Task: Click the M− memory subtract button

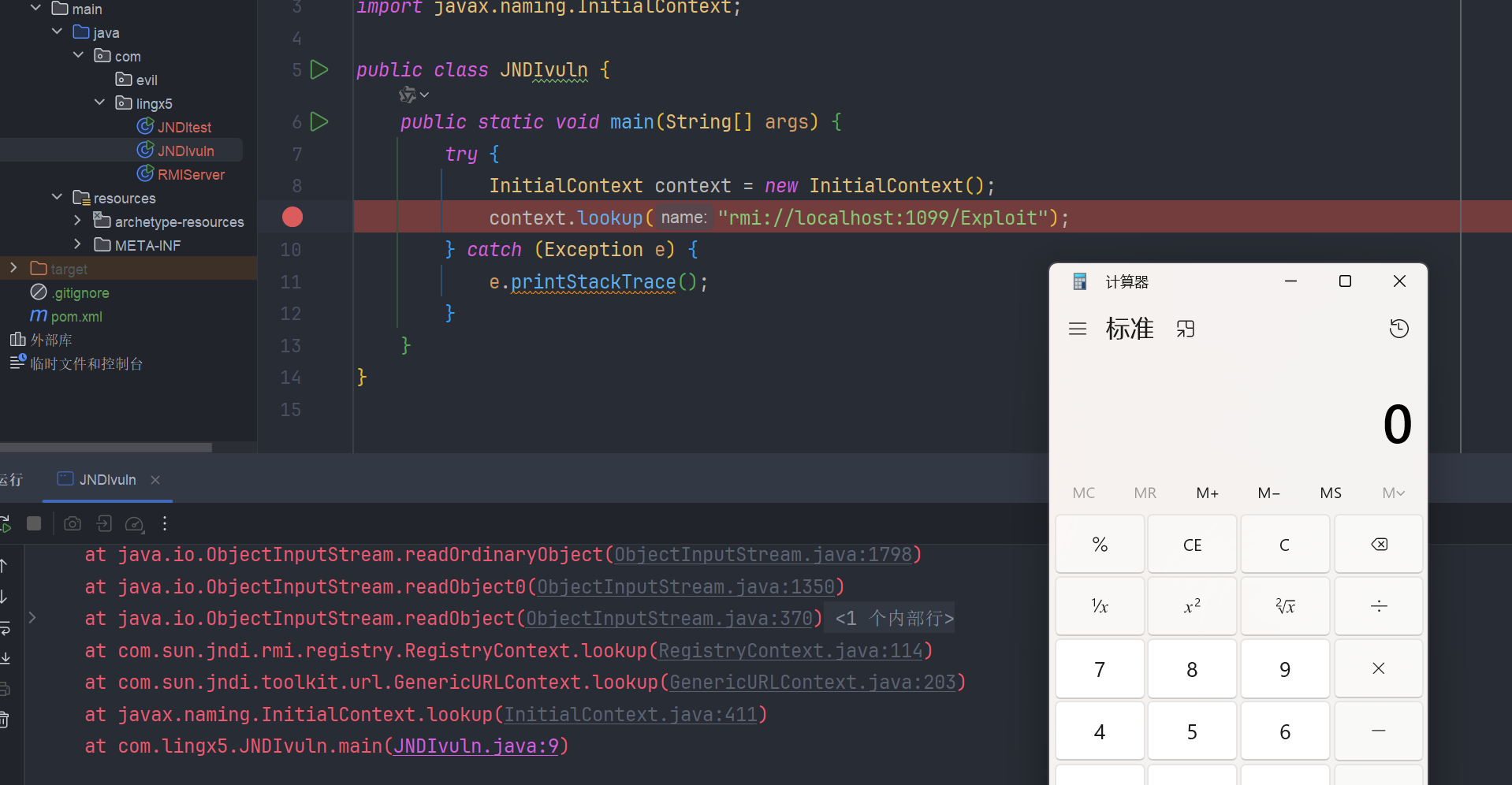Action: 1269,493
